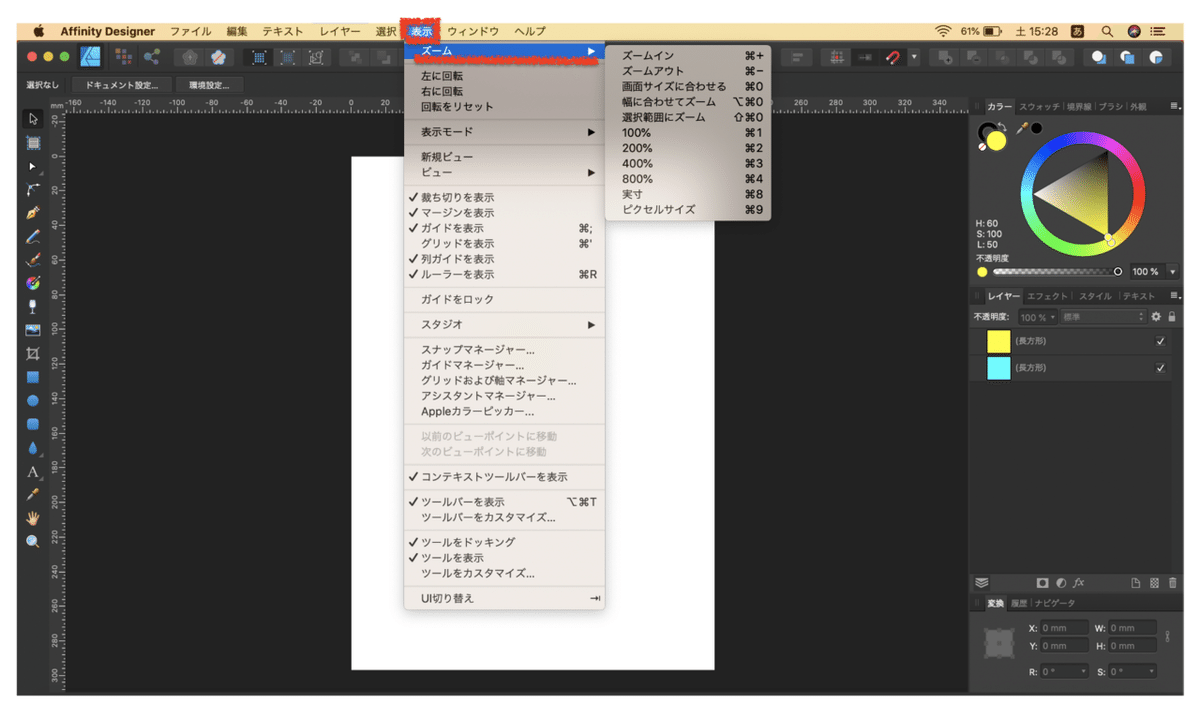This screenshot has width=1200, height=719.
Task: Select the Rectangle shape tool
Action: tap(33, 377)
